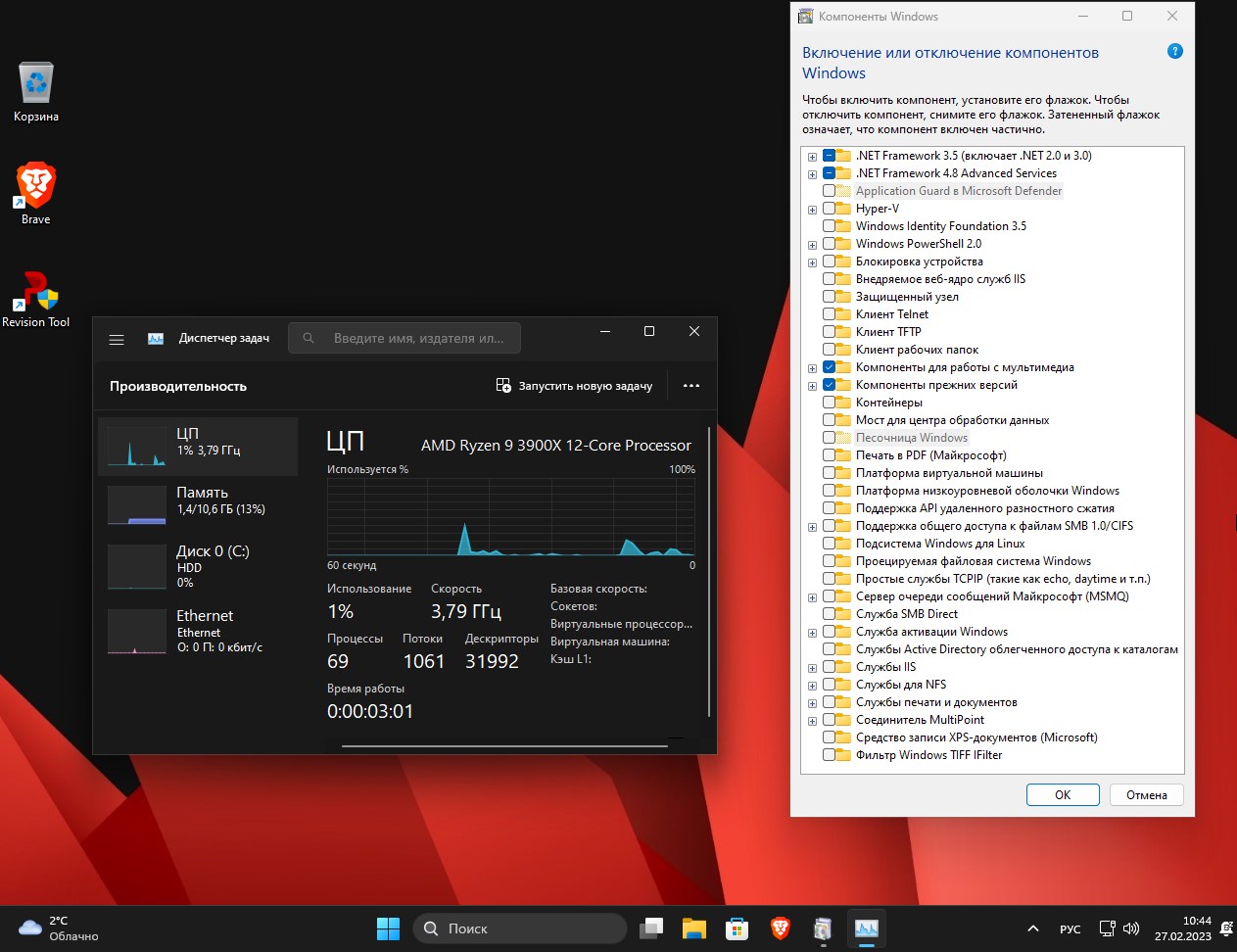Expand the .NET Framework 3.5 tree node
Viewport: 1237px width, 952px height.
[x=812, y=157]
